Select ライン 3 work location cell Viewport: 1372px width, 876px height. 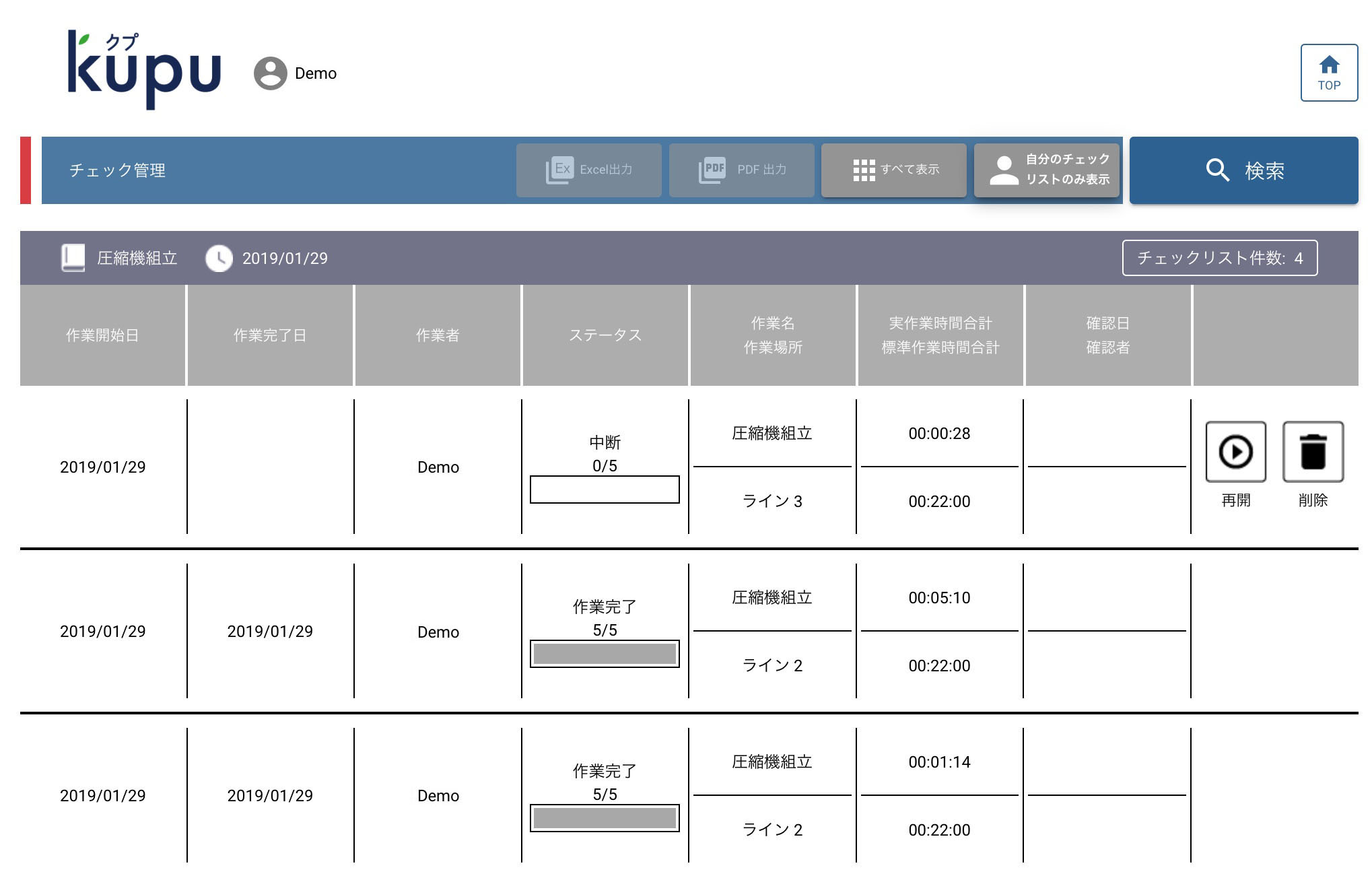771,501
